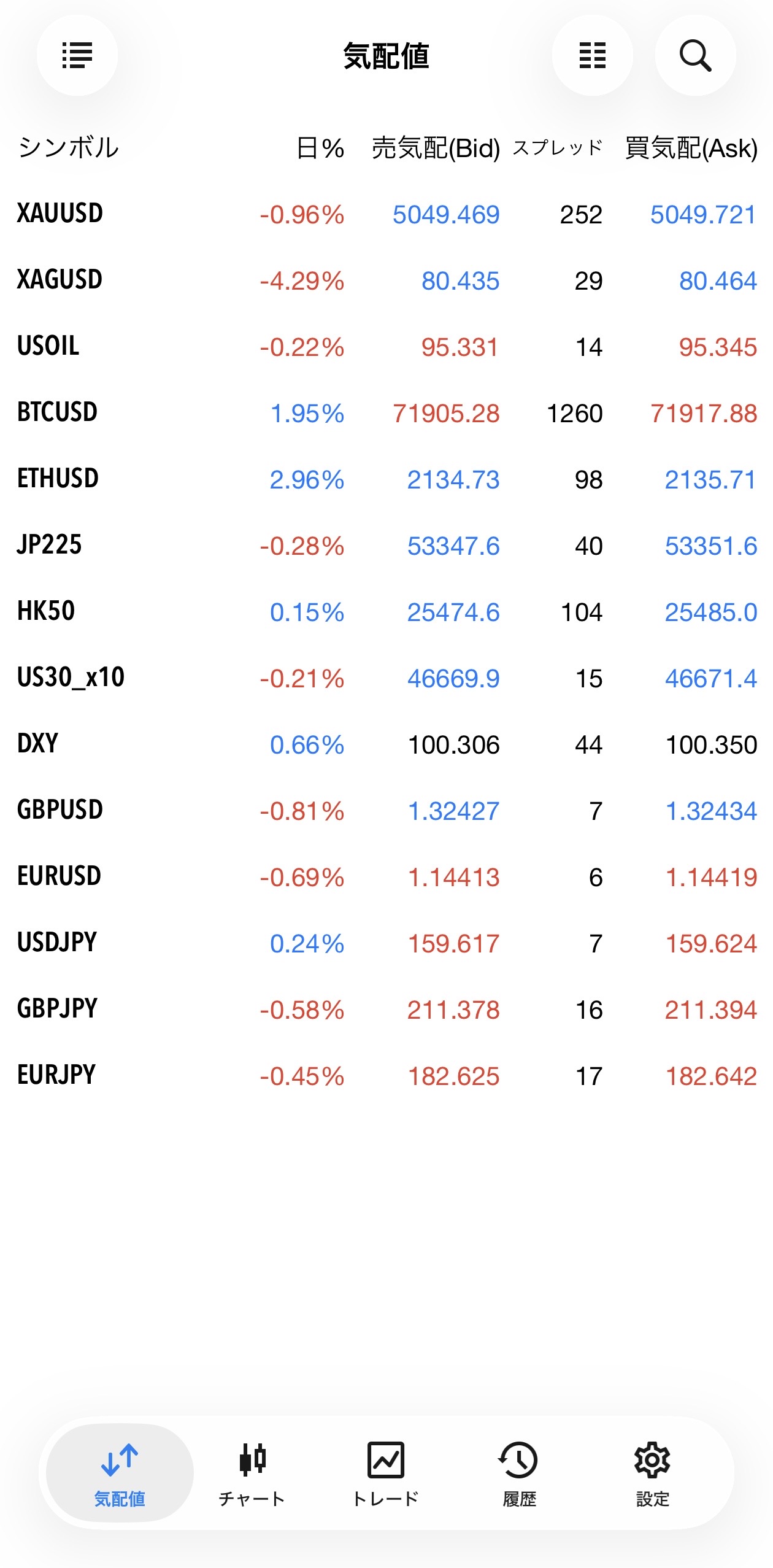
Task: Tap the 売気配(Bid) column header
Action: pyautogui.click(x=436, y=148)
